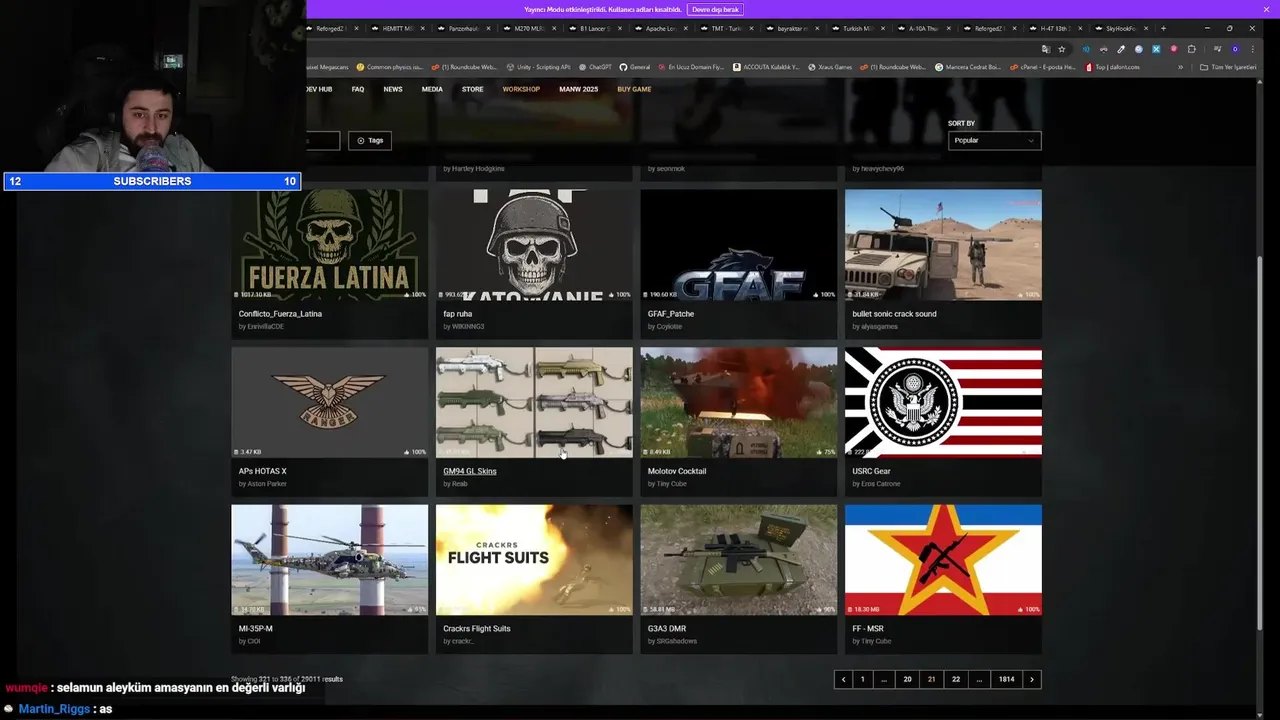Viewport: 1280px width, 720px height.
Task: Open the browser profile avatar
Action: pos(1235,49)
